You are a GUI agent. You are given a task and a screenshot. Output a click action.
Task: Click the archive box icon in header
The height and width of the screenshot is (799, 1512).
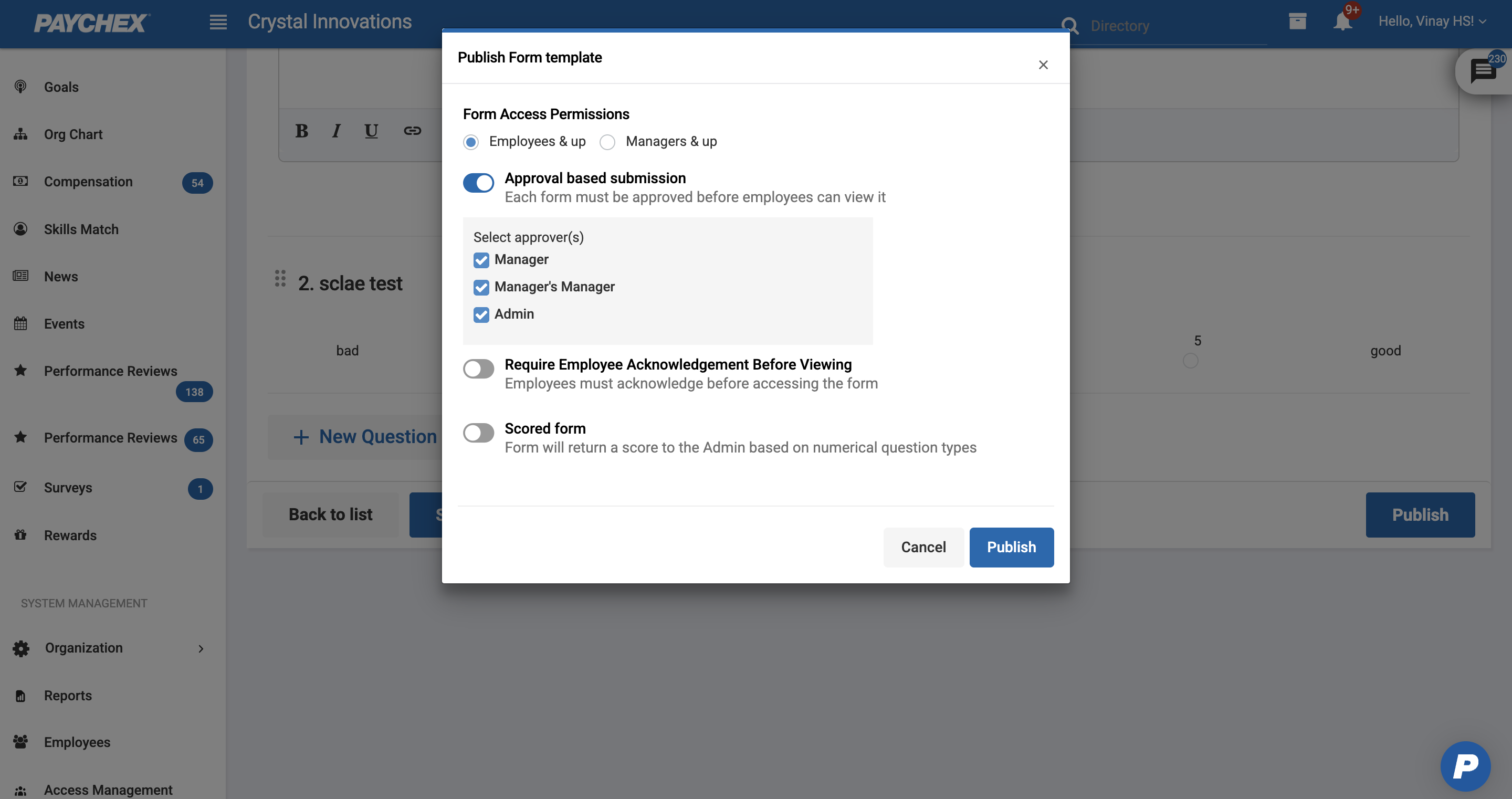click(x=1297, y=22)
